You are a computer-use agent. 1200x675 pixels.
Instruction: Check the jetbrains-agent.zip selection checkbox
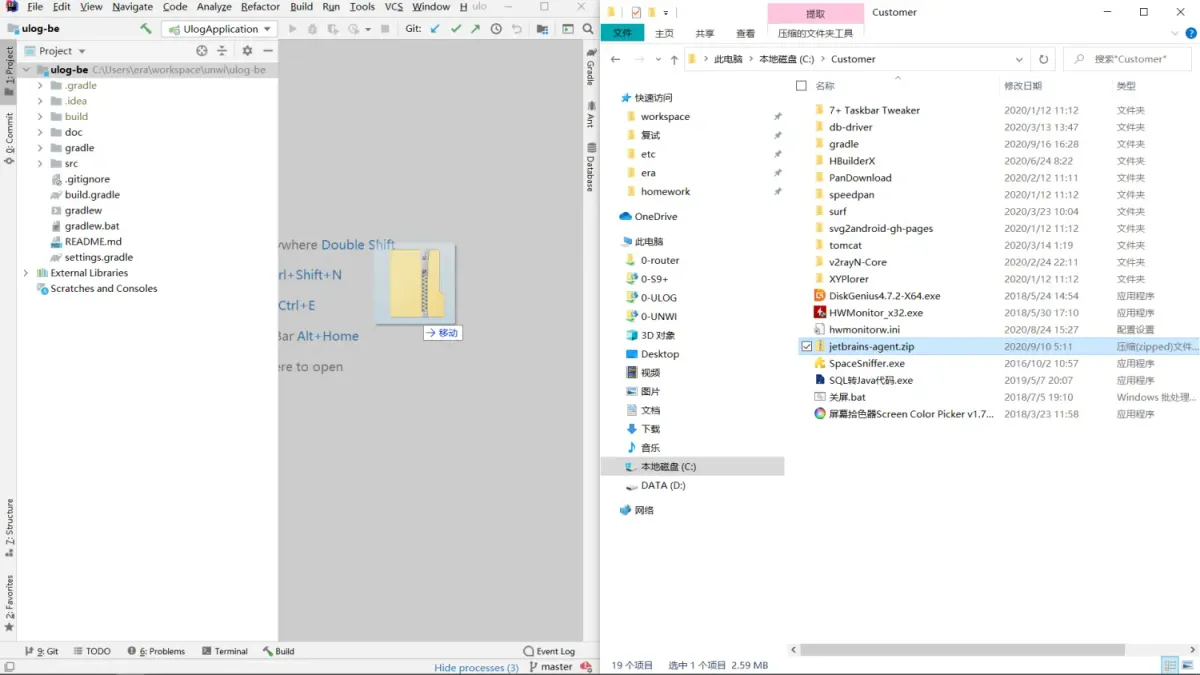pos(805,346)
